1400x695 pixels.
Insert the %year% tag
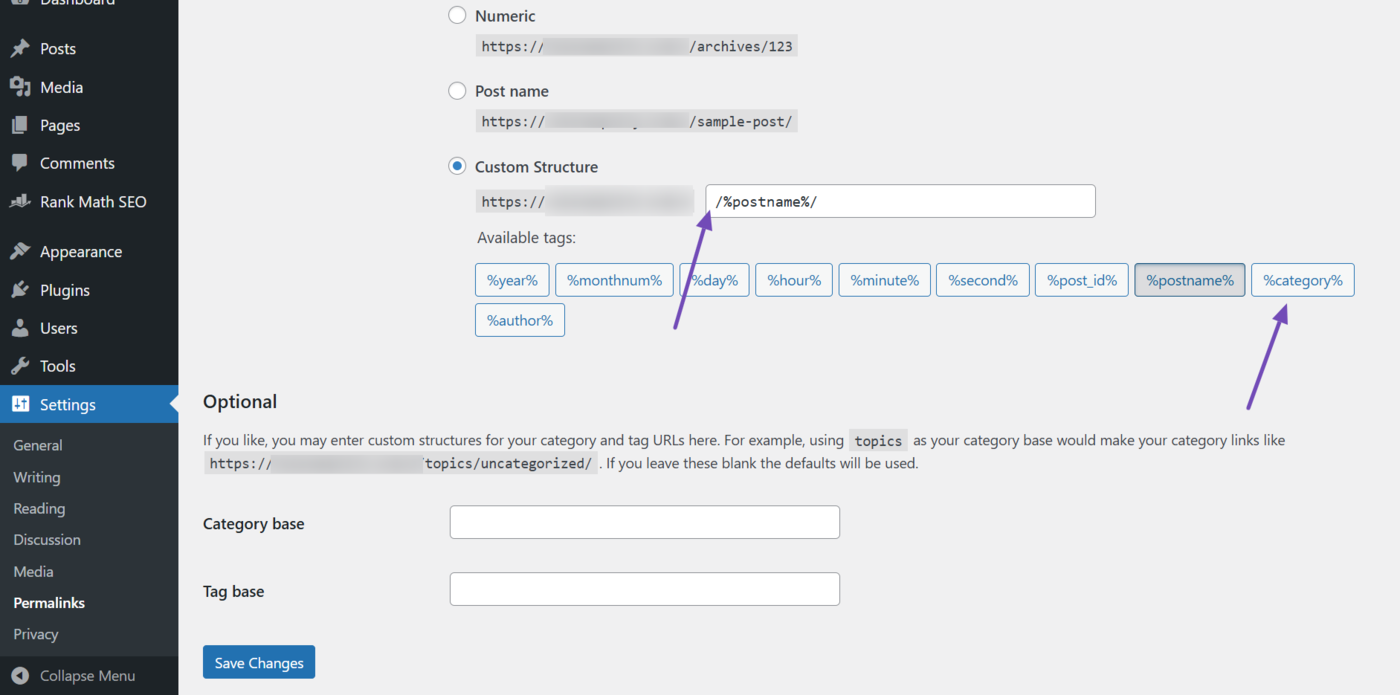click(x=512, y=280)
